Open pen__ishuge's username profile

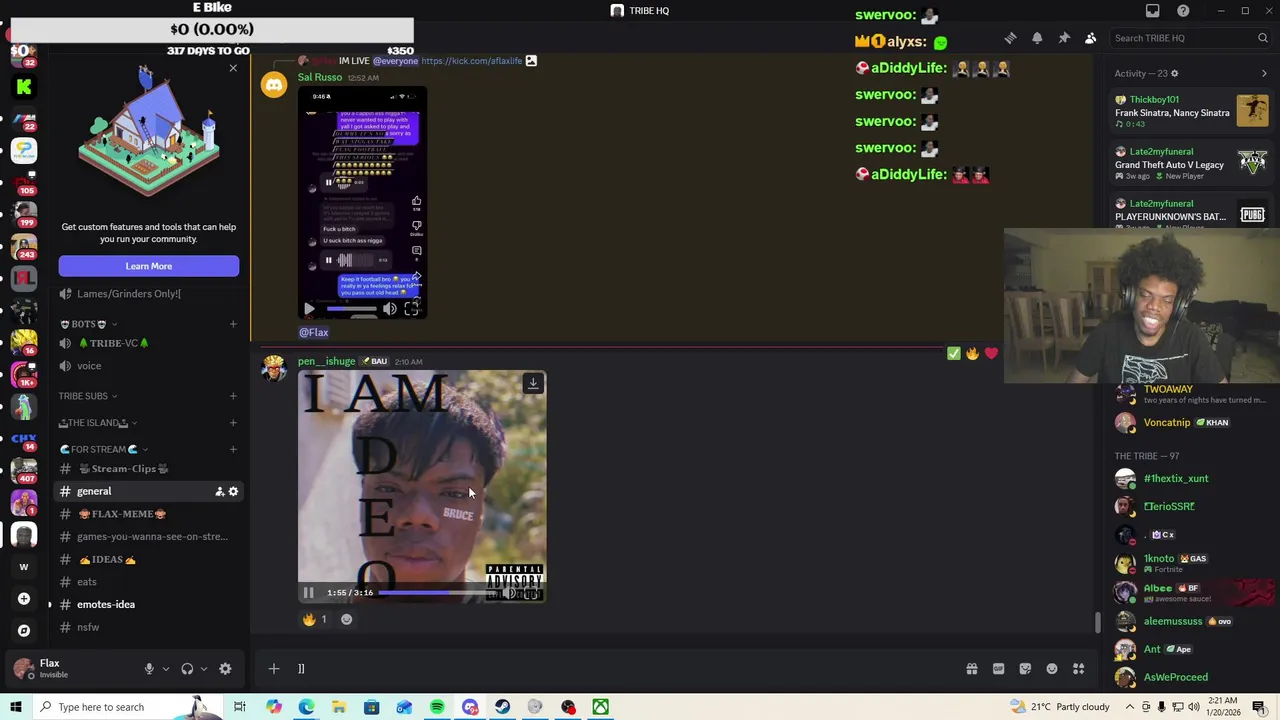(x=326, y=361)
